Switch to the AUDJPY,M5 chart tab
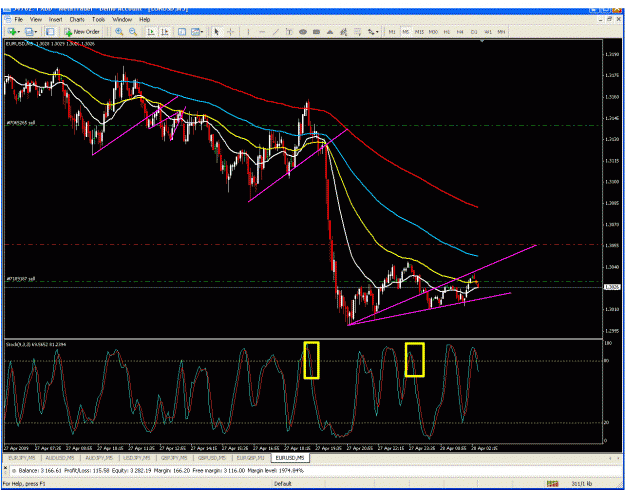Screen dimensions: 625x490 (98, 459)
